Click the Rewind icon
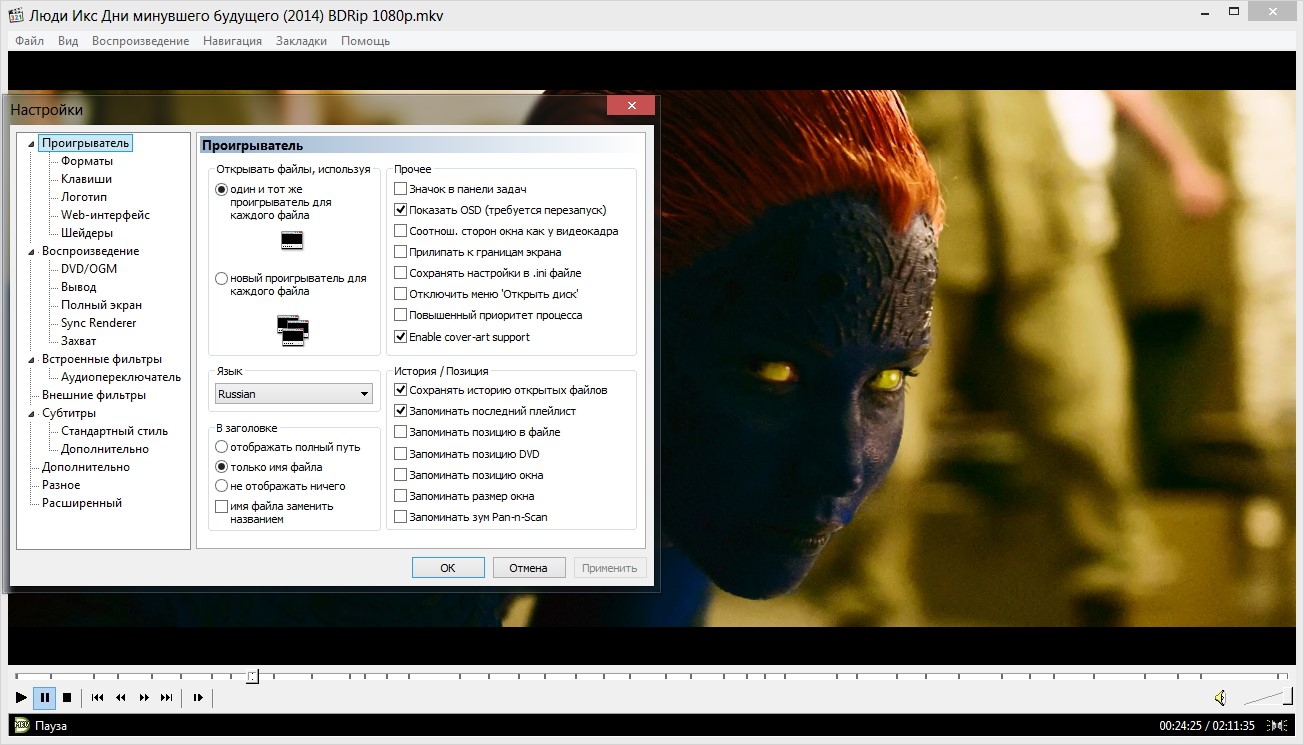Image resolution: width=1304 pixels, height=745 pixels. point(120,697)
